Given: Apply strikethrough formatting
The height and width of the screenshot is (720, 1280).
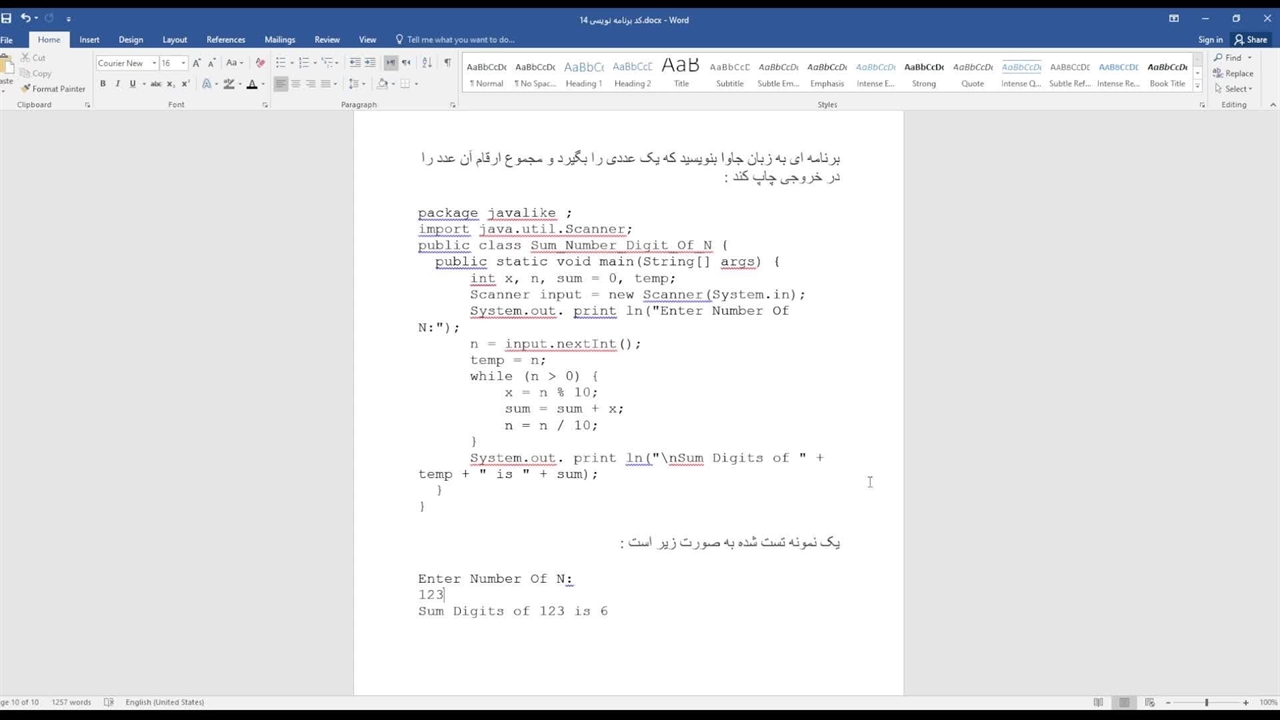Looking at the screenshot, I should click(156, 84).
